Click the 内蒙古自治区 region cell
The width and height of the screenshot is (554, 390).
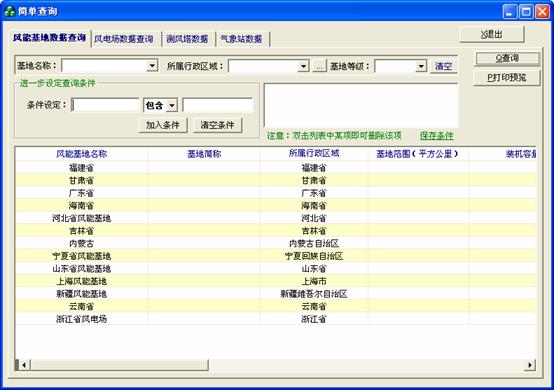pyautogui.click(x=314, y=243)
